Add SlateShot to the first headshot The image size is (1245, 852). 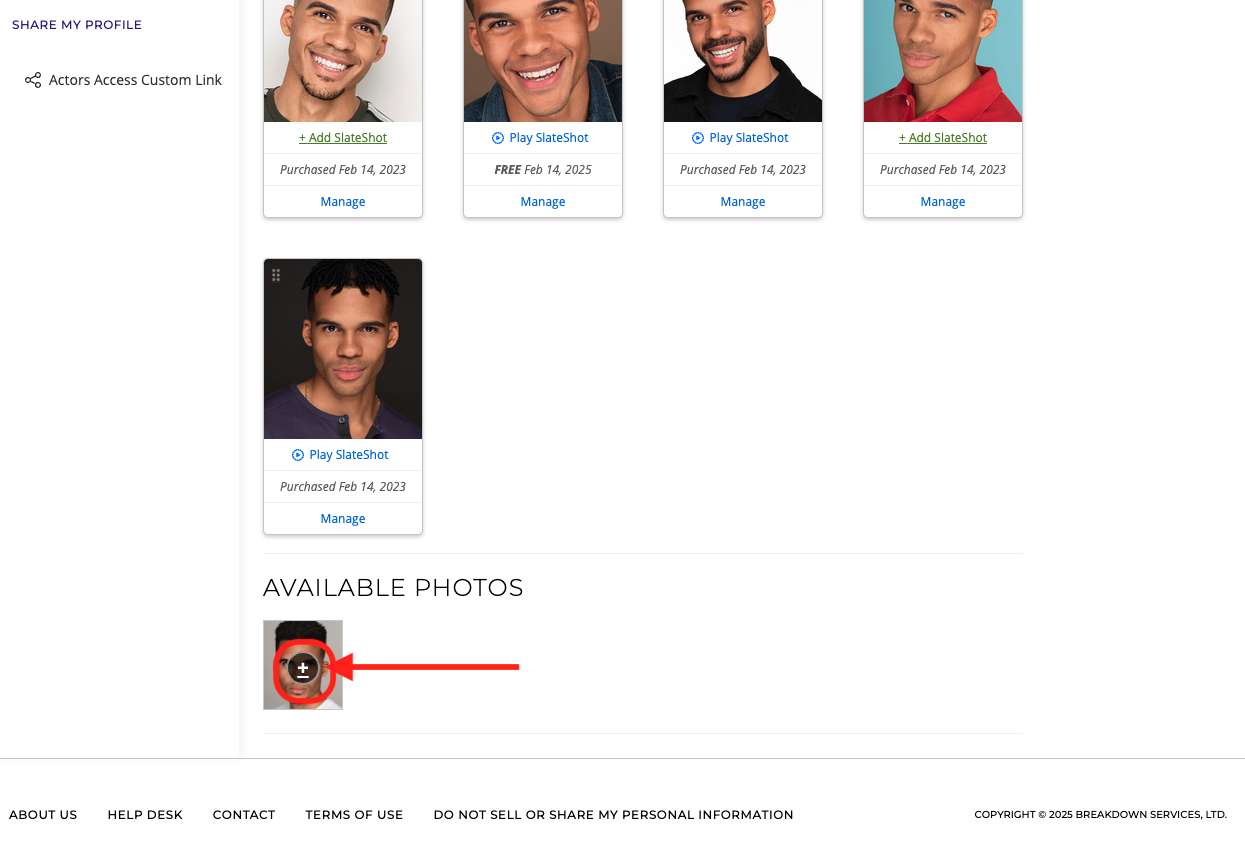click(343, 138)
